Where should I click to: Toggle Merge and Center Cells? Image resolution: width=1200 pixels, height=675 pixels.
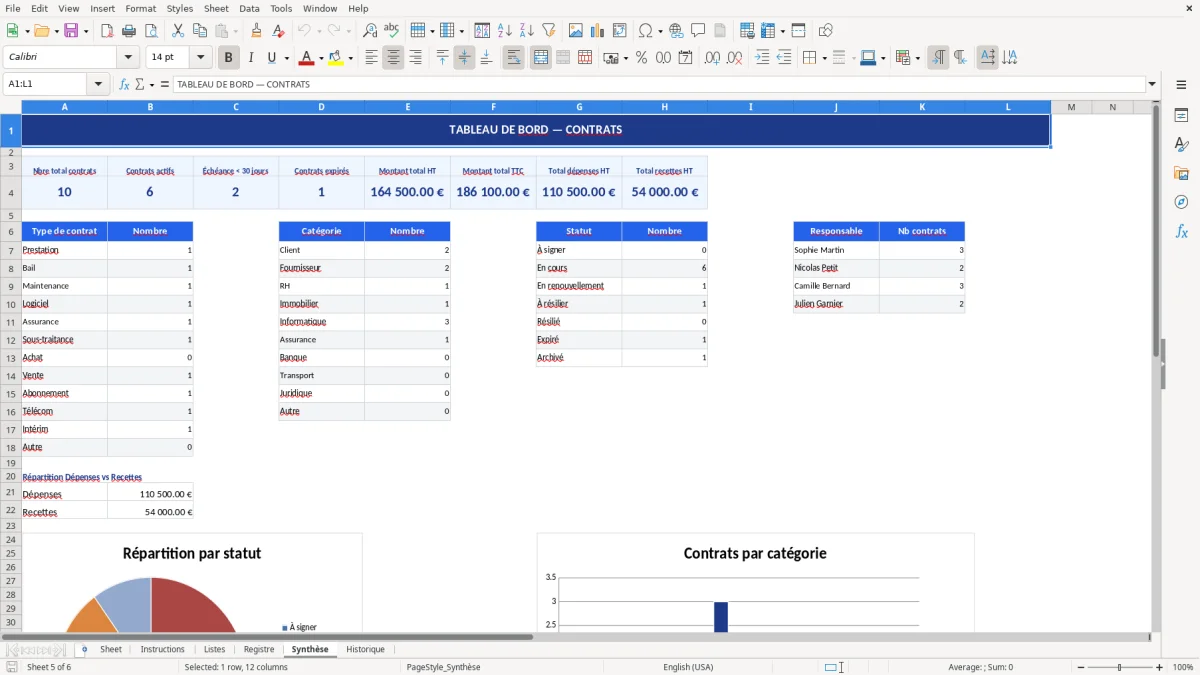point(540,58)
